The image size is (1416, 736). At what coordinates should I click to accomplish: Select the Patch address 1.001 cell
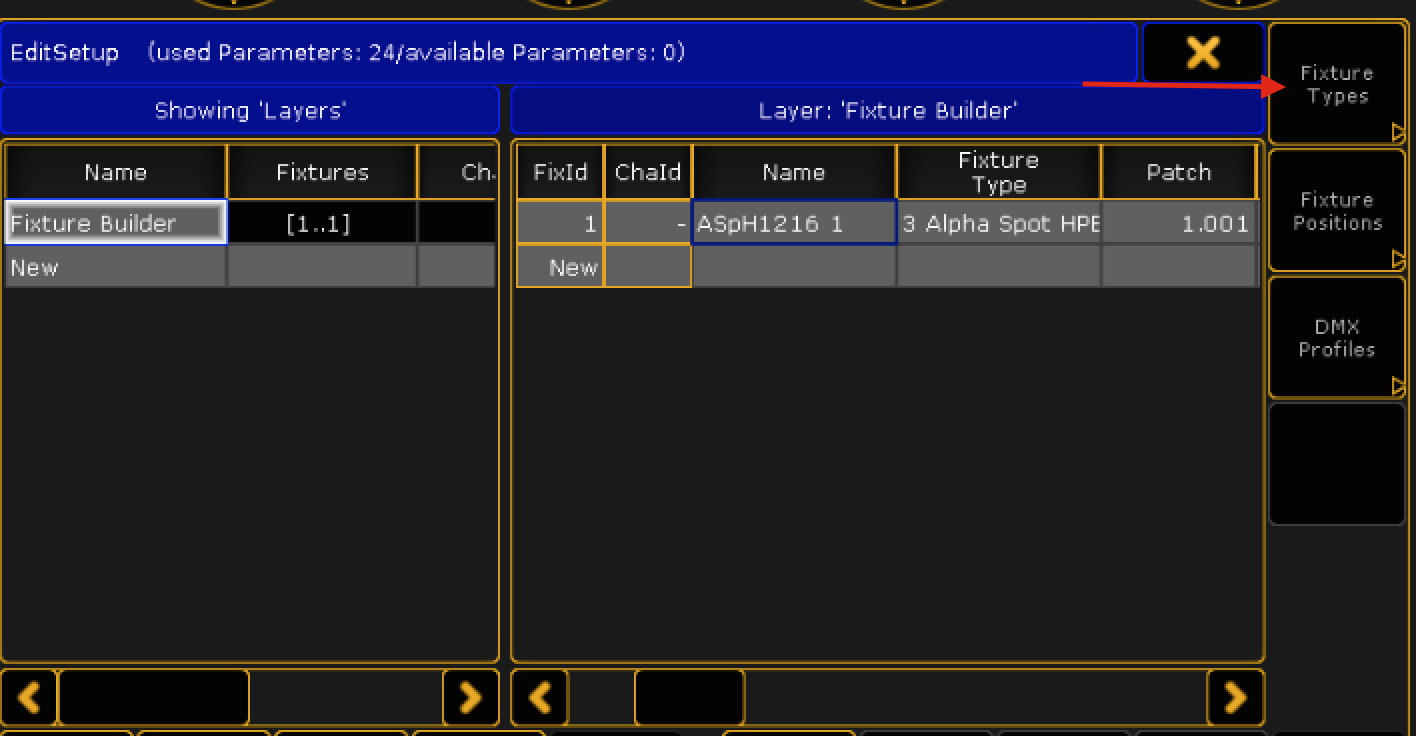click(x=1178, y=223)
